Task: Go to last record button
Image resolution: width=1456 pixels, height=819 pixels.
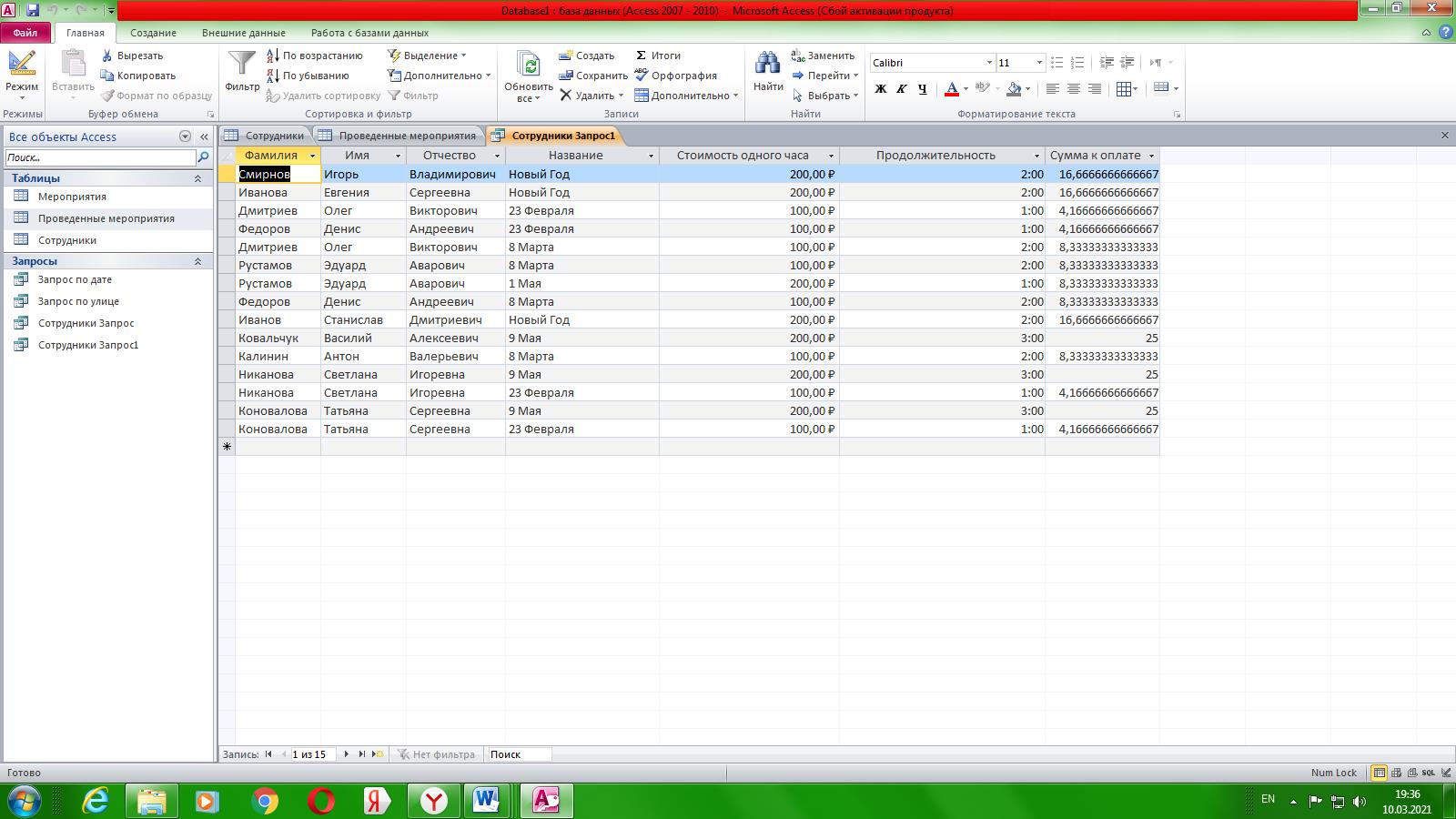Action: 361,754
